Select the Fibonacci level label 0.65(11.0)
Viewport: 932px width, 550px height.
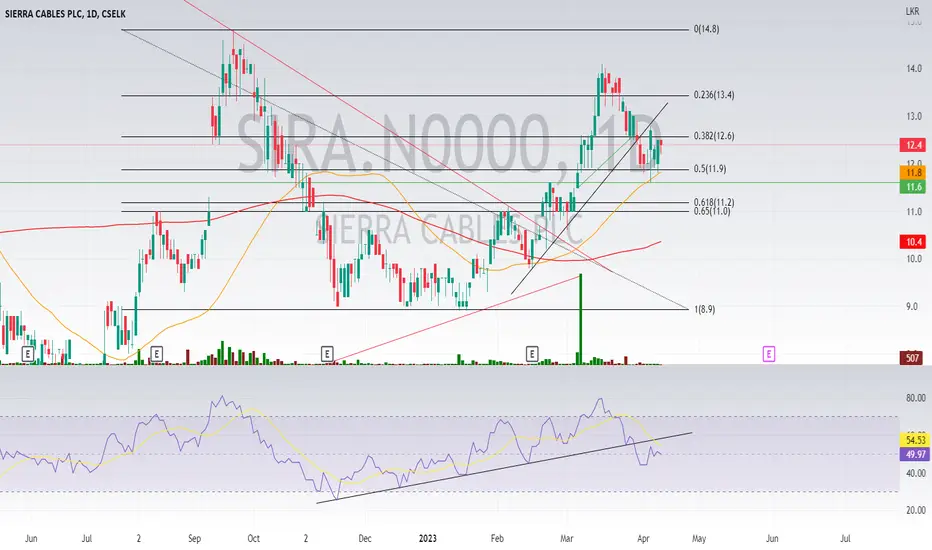click(x=712, y=211)
